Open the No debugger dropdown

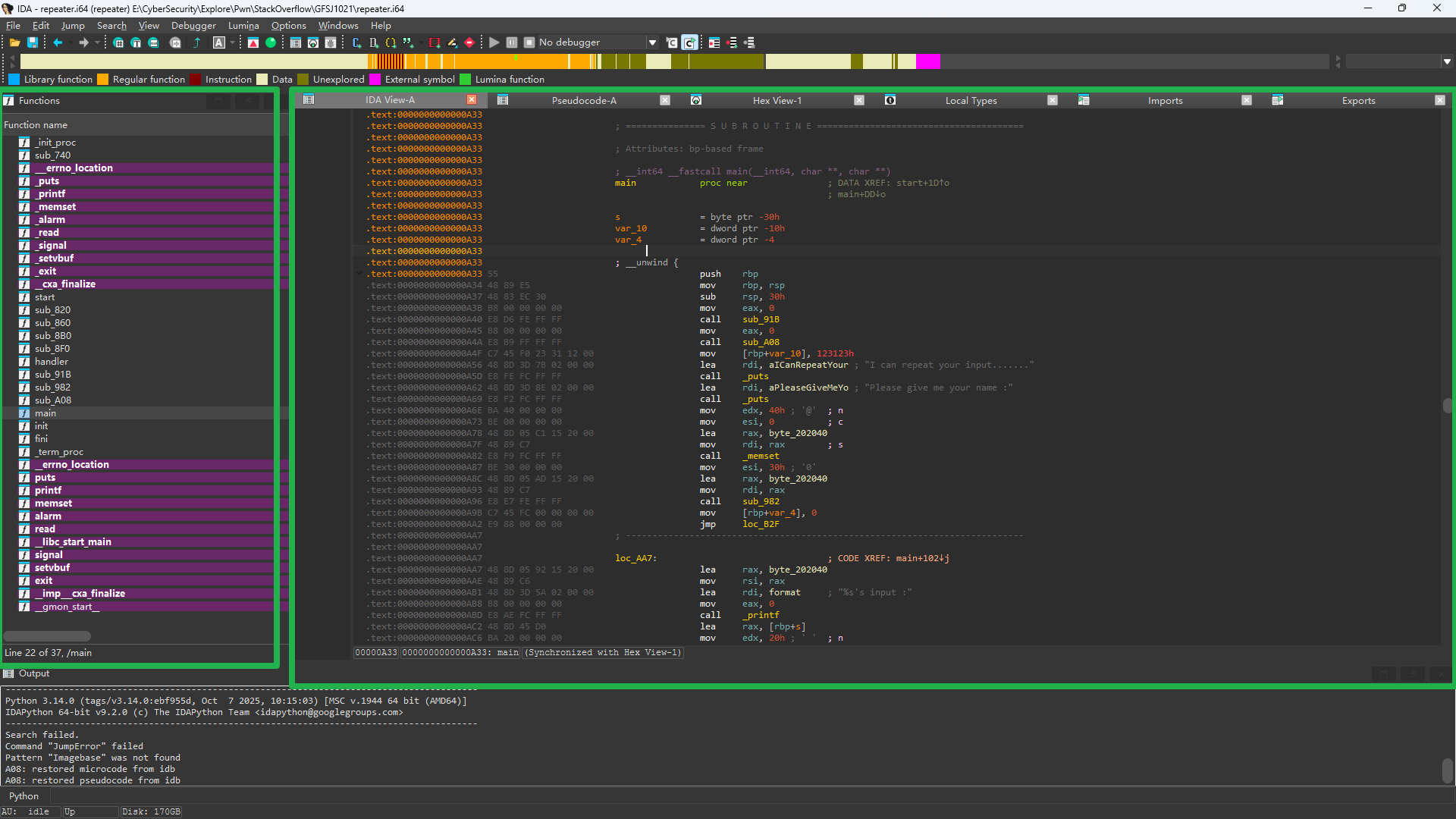(x=652, y=43)
